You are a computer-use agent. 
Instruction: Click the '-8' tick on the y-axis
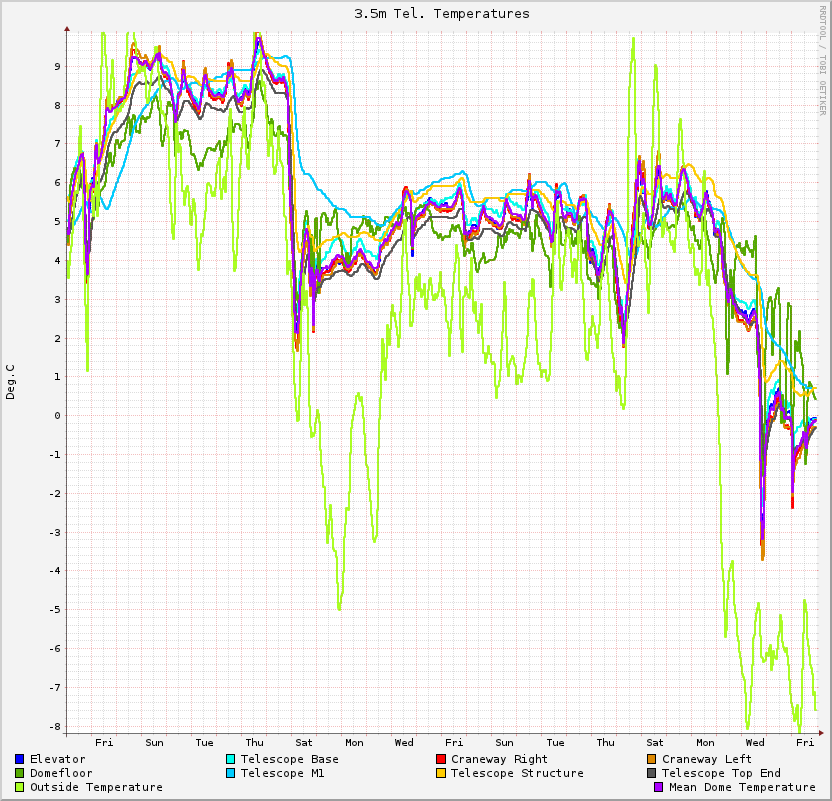tap(55, 727)
